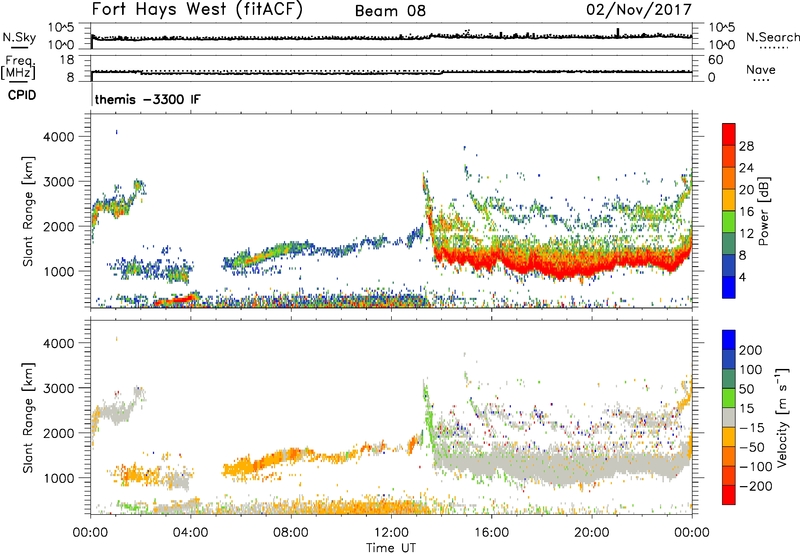
Task: Click the power colorbar '28' tick value
Action: [x=746, y=146]
